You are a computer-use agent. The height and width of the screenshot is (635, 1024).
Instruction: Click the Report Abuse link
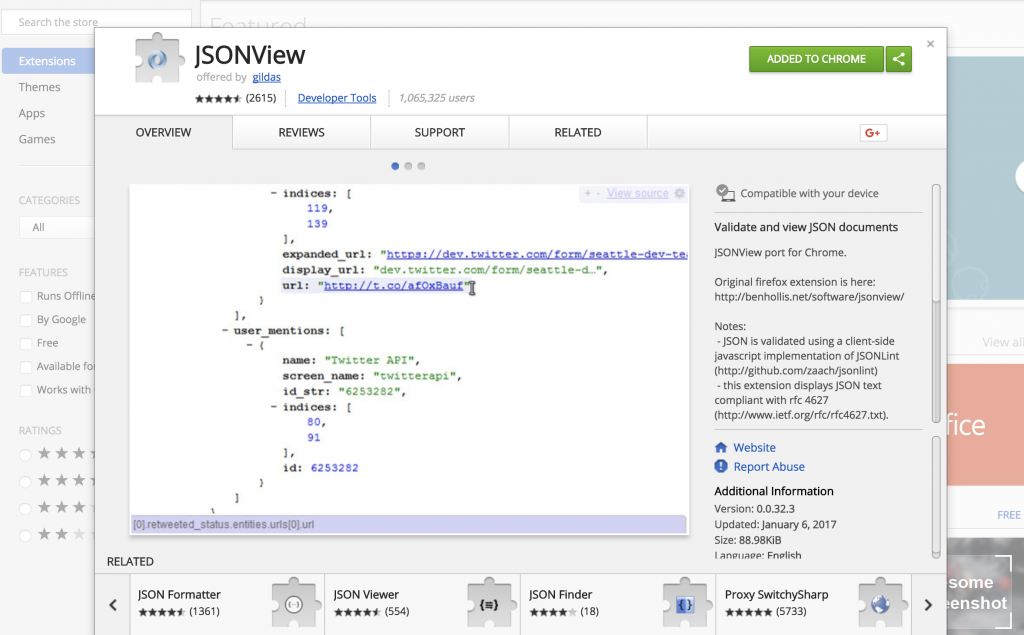(x=769, y=466)
